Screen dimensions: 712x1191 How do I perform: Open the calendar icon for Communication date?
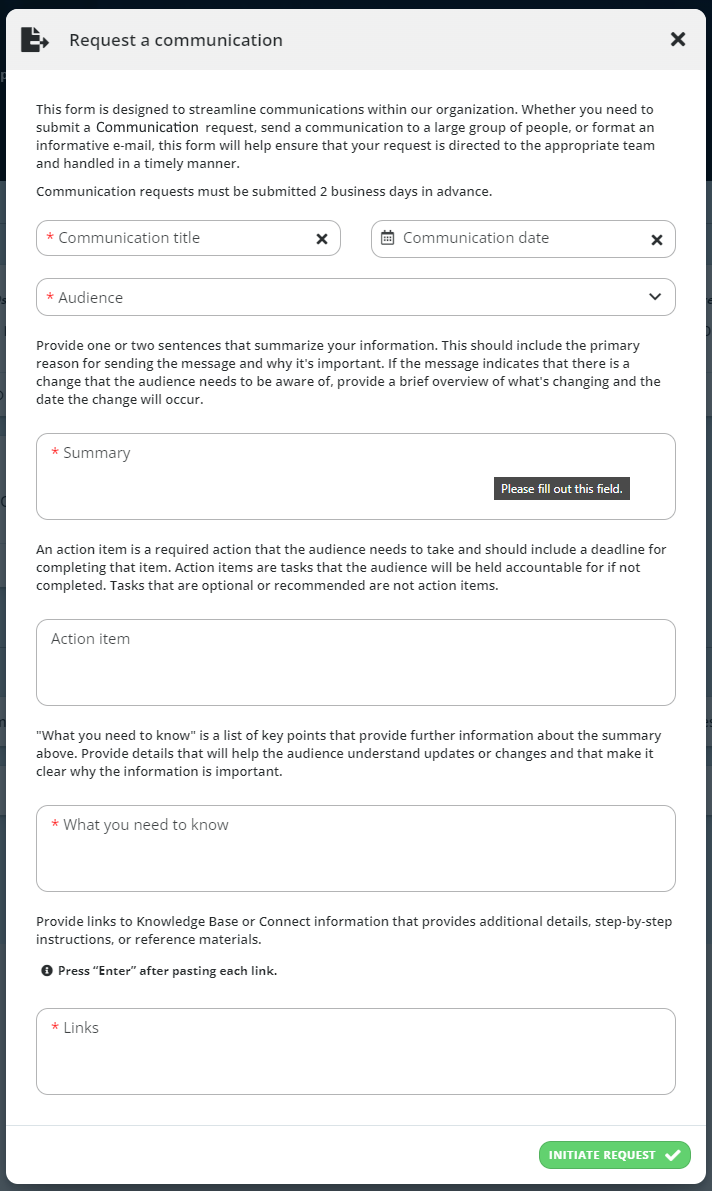(388, 238)
